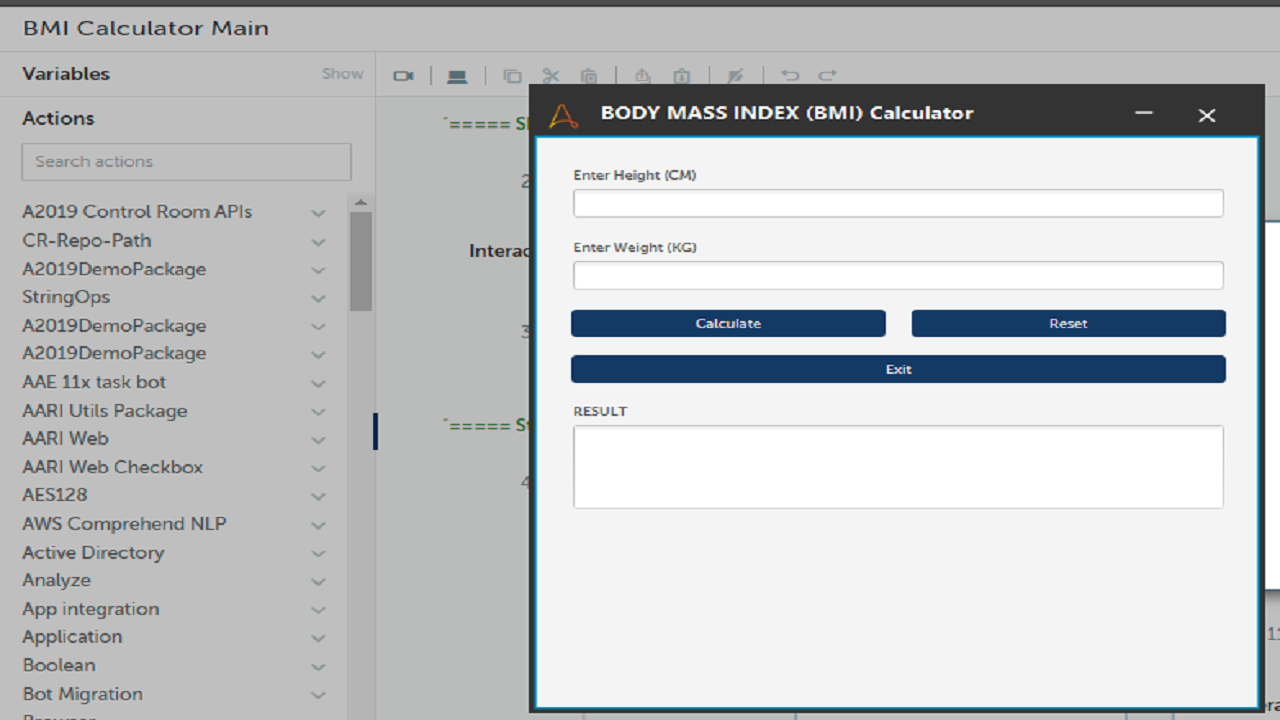Select 'Bot Migration' action
This screenshot has width=1280, height=720.
tap(82, 694)
